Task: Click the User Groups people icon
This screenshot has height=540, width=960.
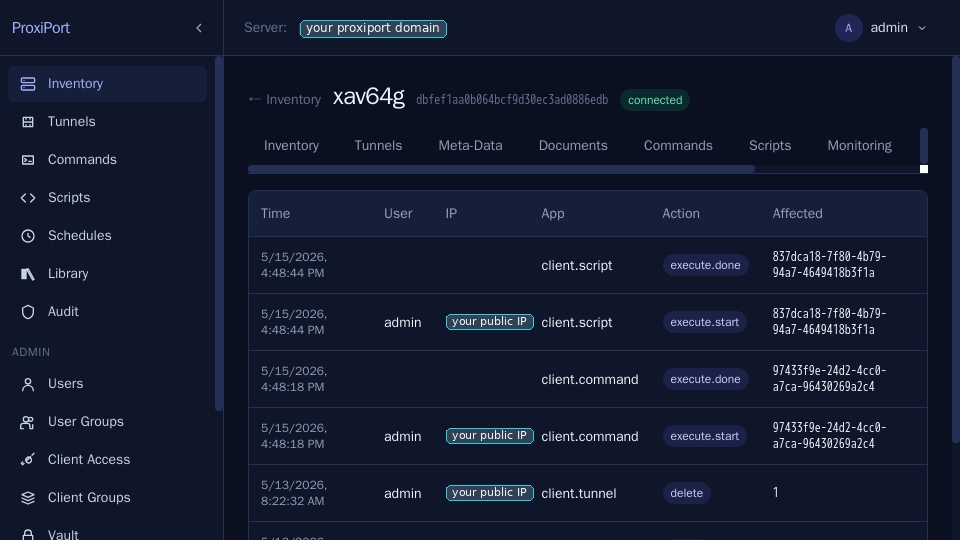Action: click(28, 422)
